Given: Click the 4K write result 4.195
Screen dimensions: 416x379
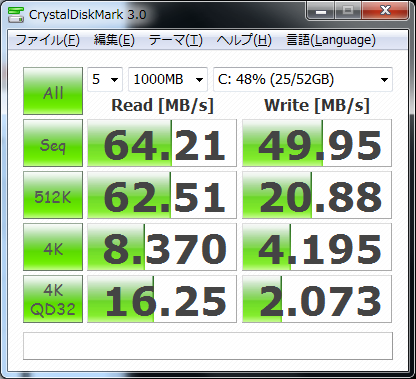Looking at the screenshot, I should (317, 247).
